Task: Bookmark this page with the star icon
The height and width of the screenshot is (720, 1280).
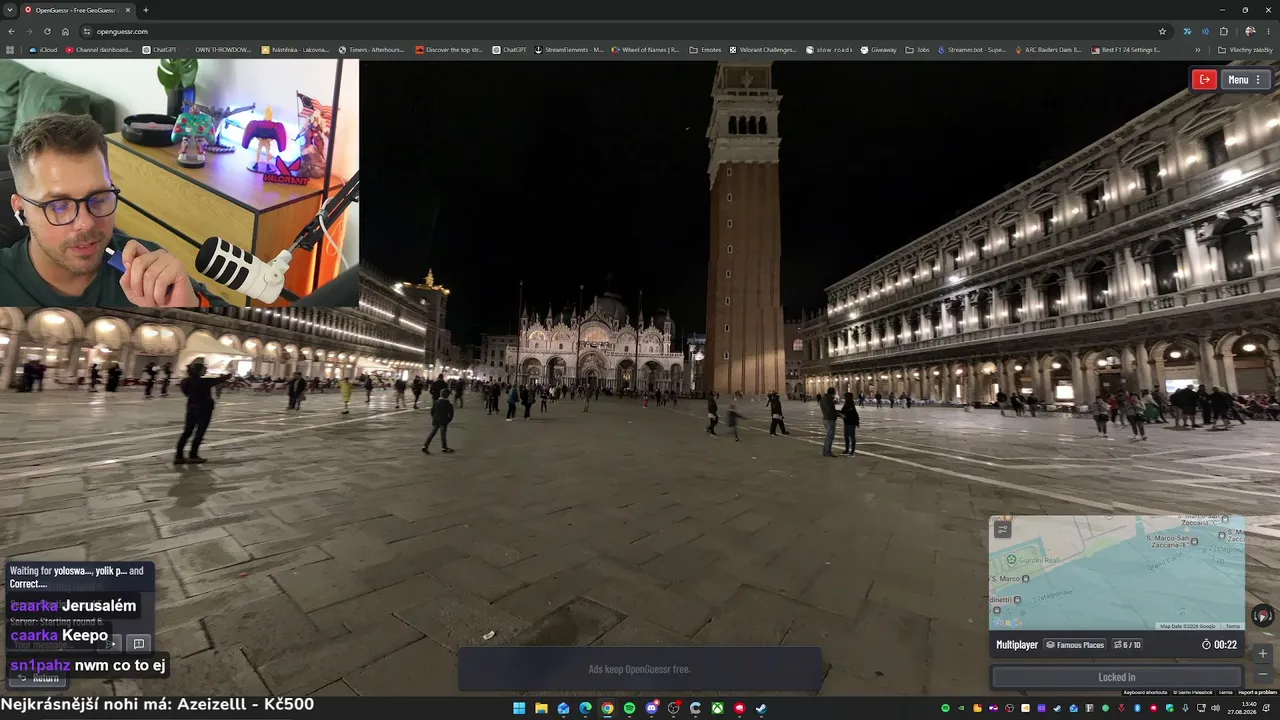Action: tap(1162, 31)
